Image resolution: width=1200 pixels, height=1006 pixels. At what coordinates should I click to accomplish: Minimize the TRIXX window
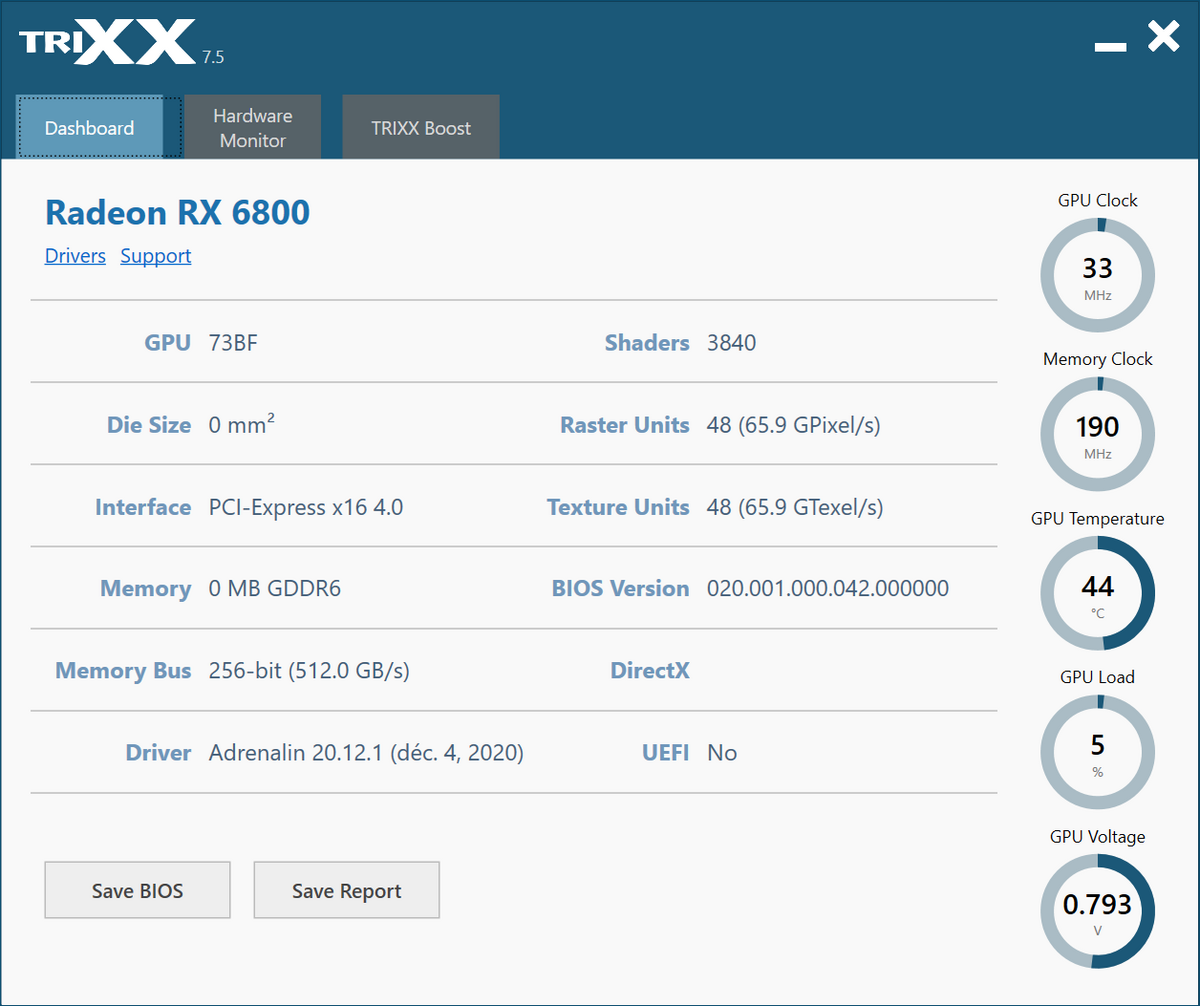click(x=1111, y=46)
